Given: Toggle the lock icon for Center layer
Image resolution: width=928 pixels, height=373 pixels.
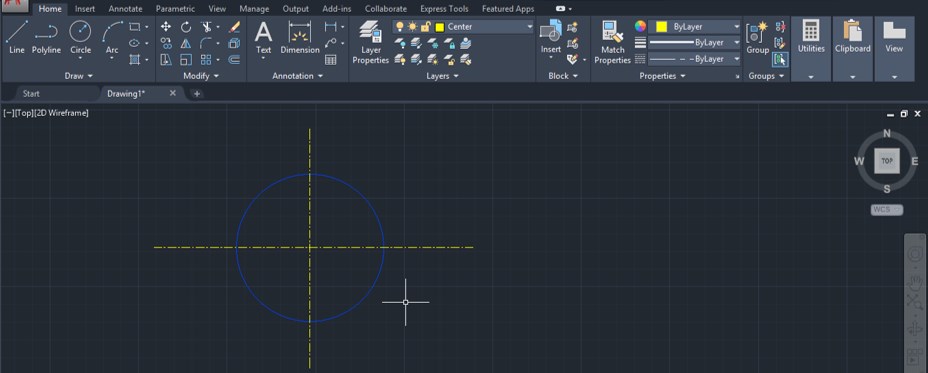Looking at the screenshot, I should 425,27.
